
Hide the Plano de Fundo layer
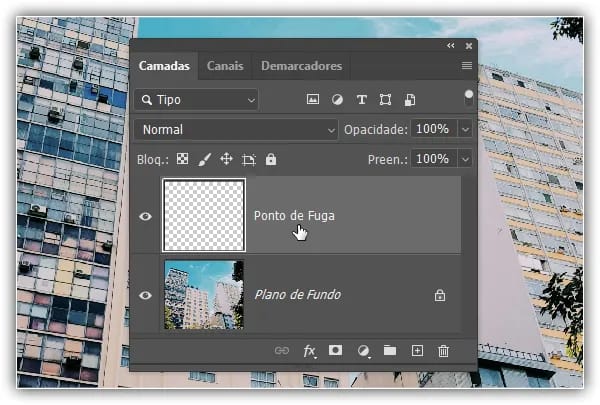click(145, 296)
